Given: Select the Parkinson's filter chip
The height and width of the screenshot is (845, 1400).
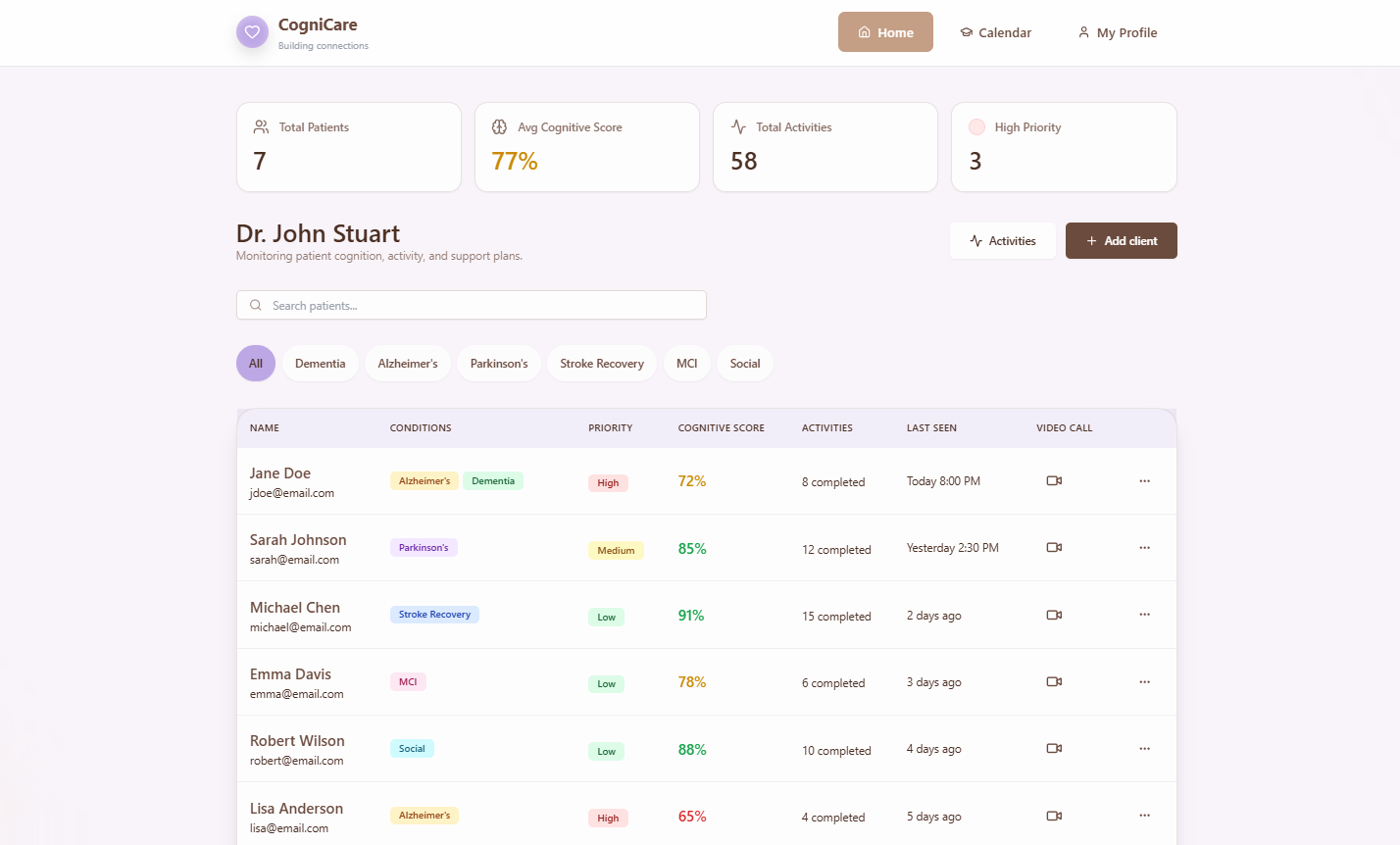Looking at the screenshot, I should [499, 364].
